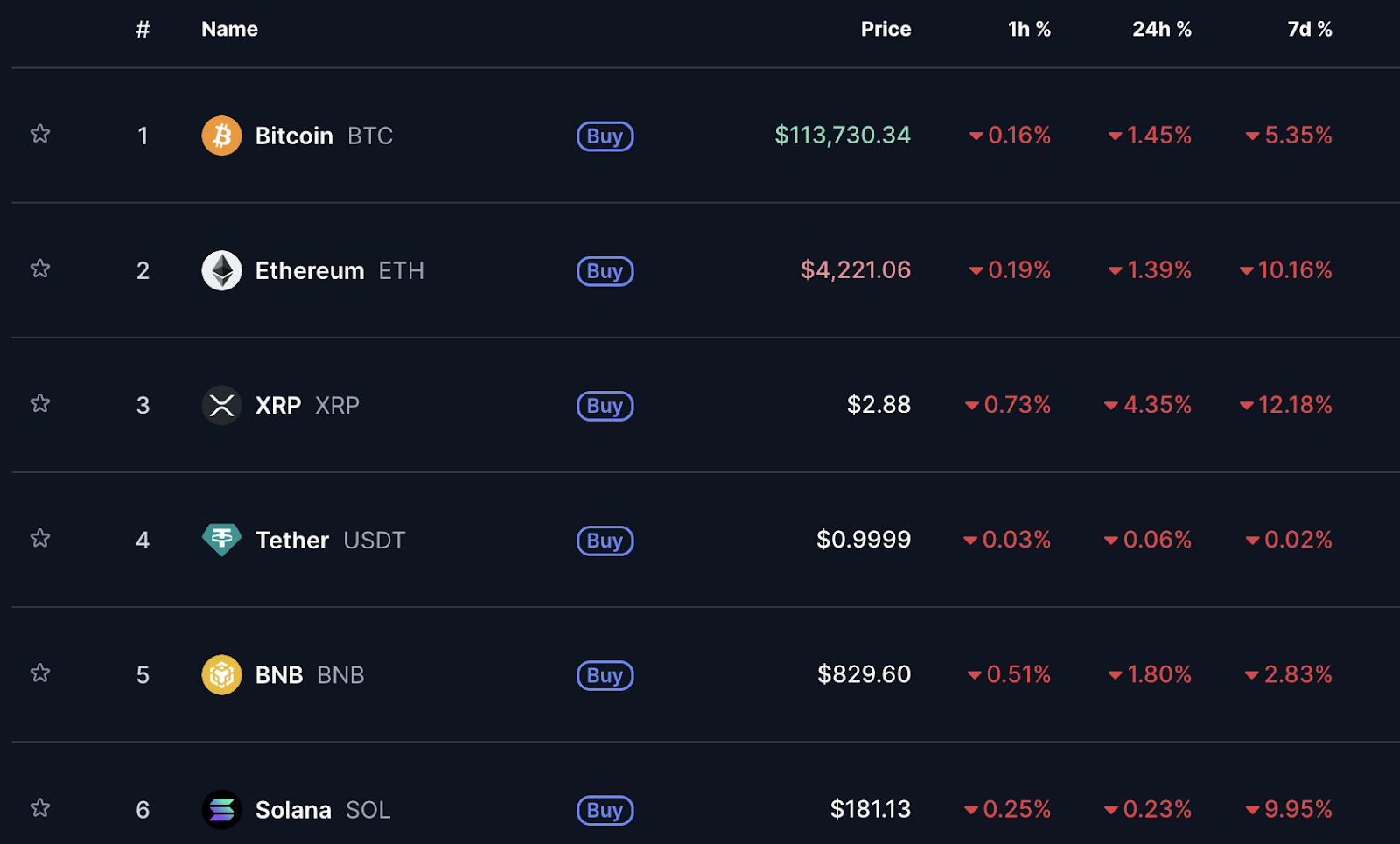Click the Solana logo icon
The width and height of the screenshot is (1400, 844).
pyautogui.click(x=221, y=809)
